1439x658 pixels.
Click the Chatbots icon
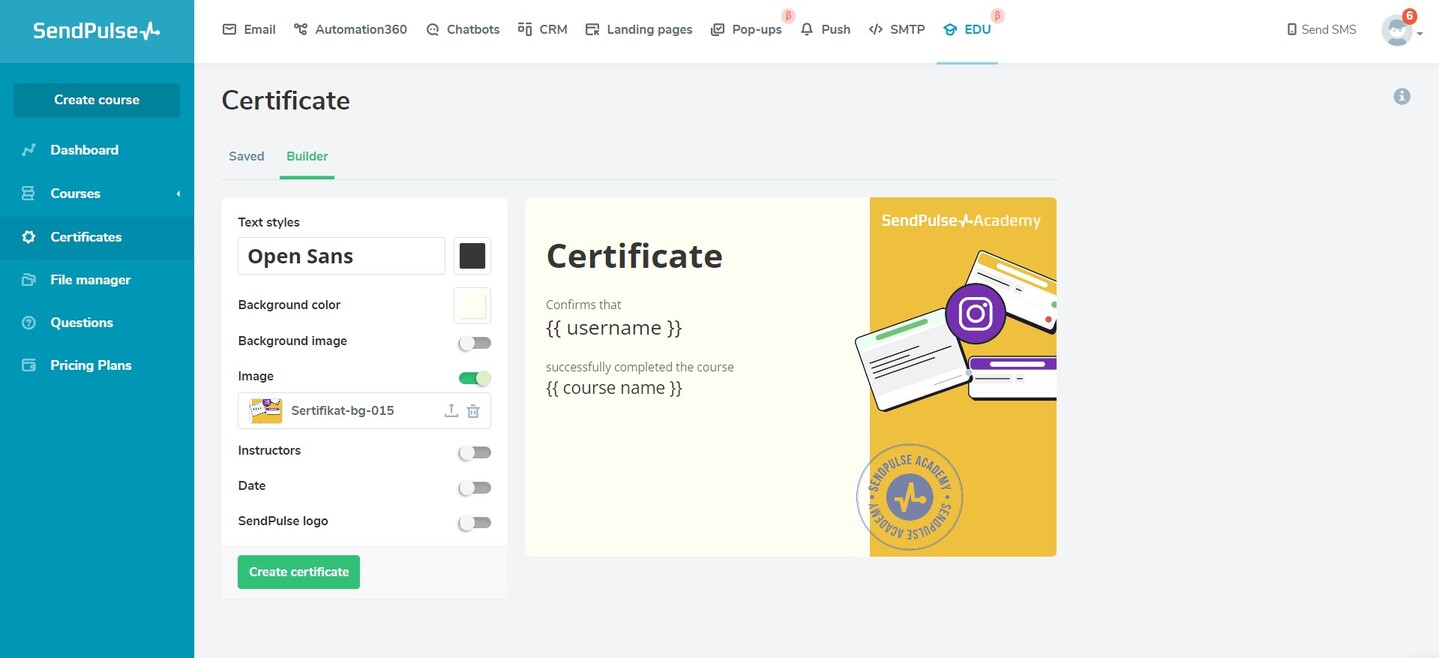click(432, 30)
